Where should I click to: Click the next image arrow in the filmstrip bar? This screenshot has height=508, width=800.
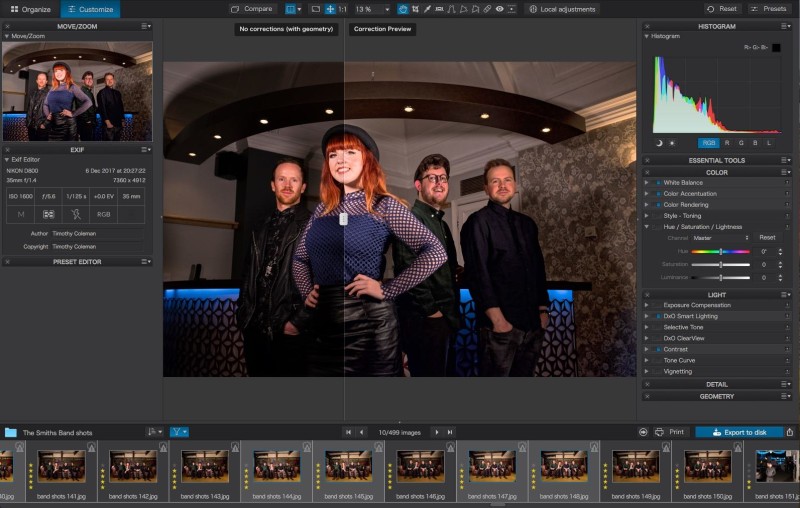click(436, 432)
